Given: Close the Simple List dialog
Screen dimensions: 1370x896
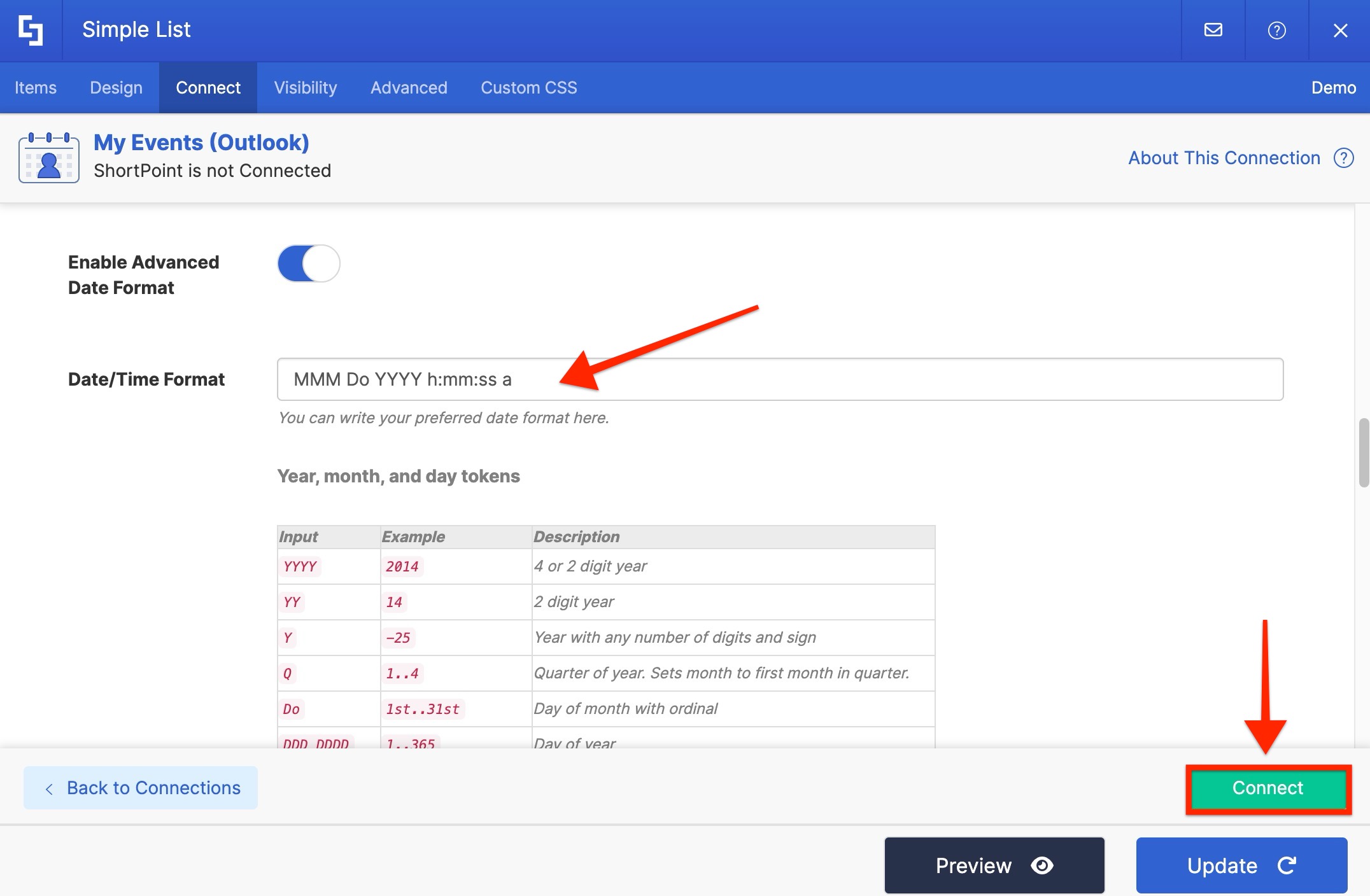Looking at the screenshot, I should click(1340, 30).
